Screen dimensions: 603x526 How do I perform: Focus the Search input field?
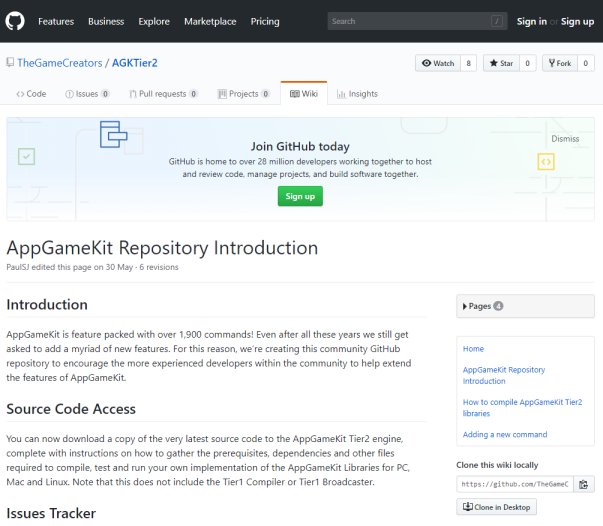pyautogui.click(x=417, y=21)
